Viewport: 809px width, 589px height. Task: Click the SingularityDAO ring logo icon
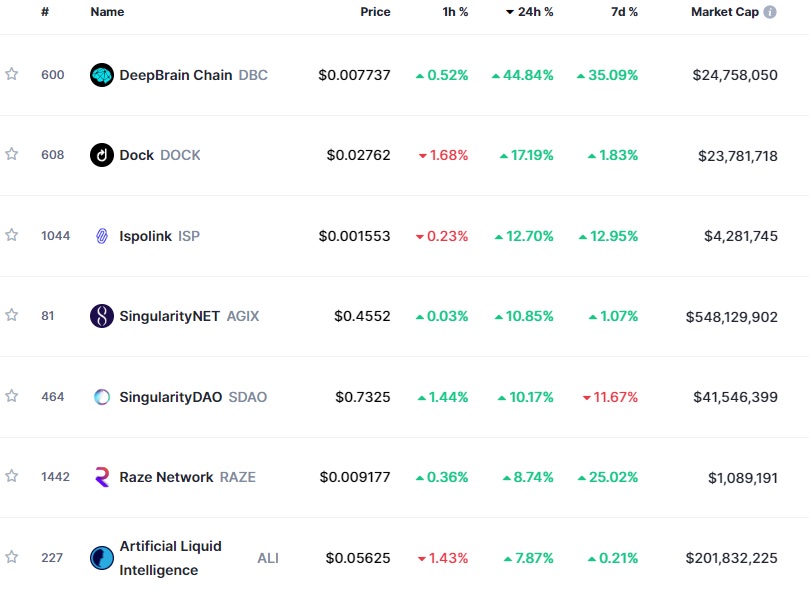click(102, 397)
